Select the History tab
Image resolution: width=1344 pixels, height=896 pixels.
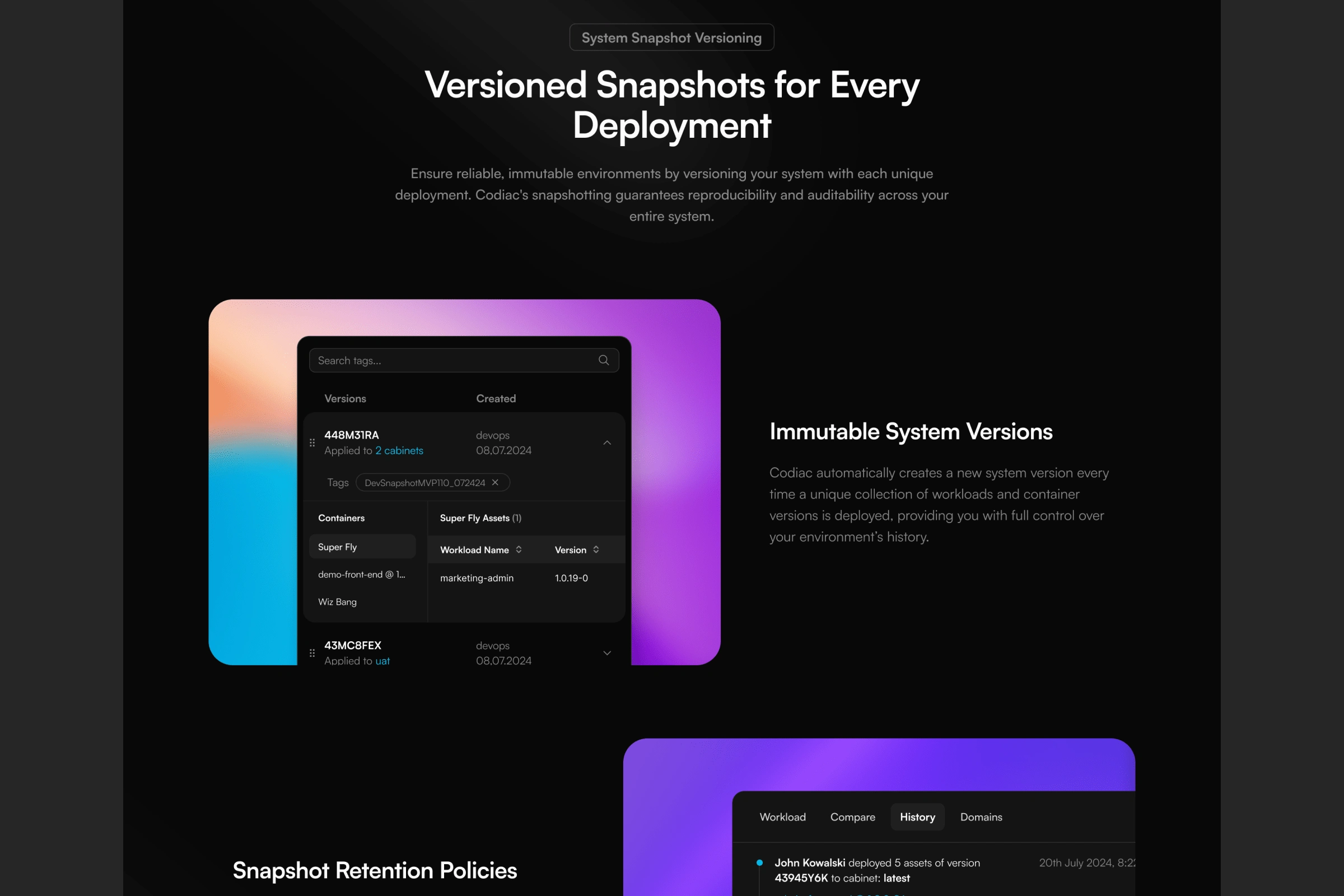tap(917, 817)
